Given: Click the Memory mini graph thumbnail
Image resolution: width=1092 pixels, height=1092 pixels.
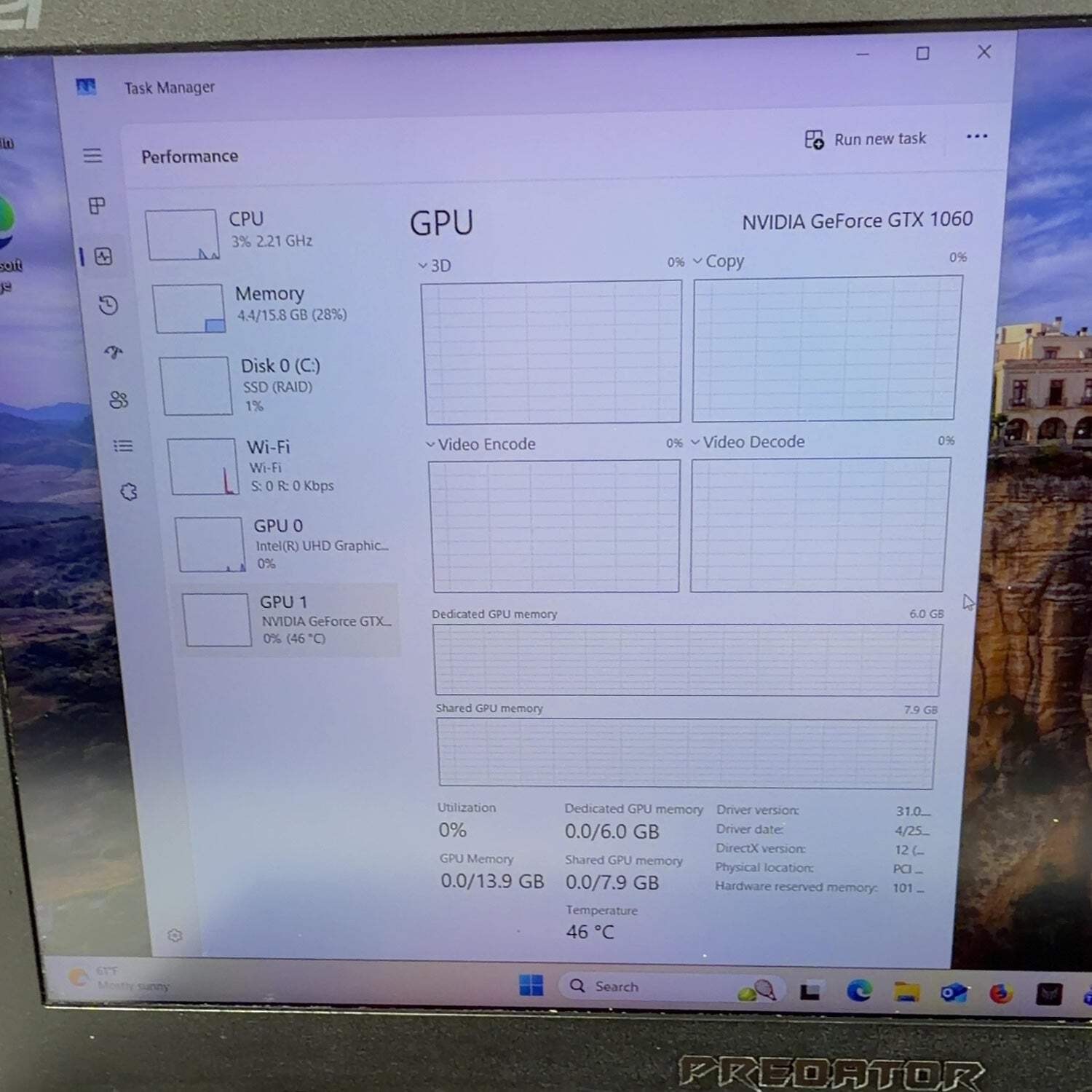Looking at the screenshot, I should click(x=189, y=309).
